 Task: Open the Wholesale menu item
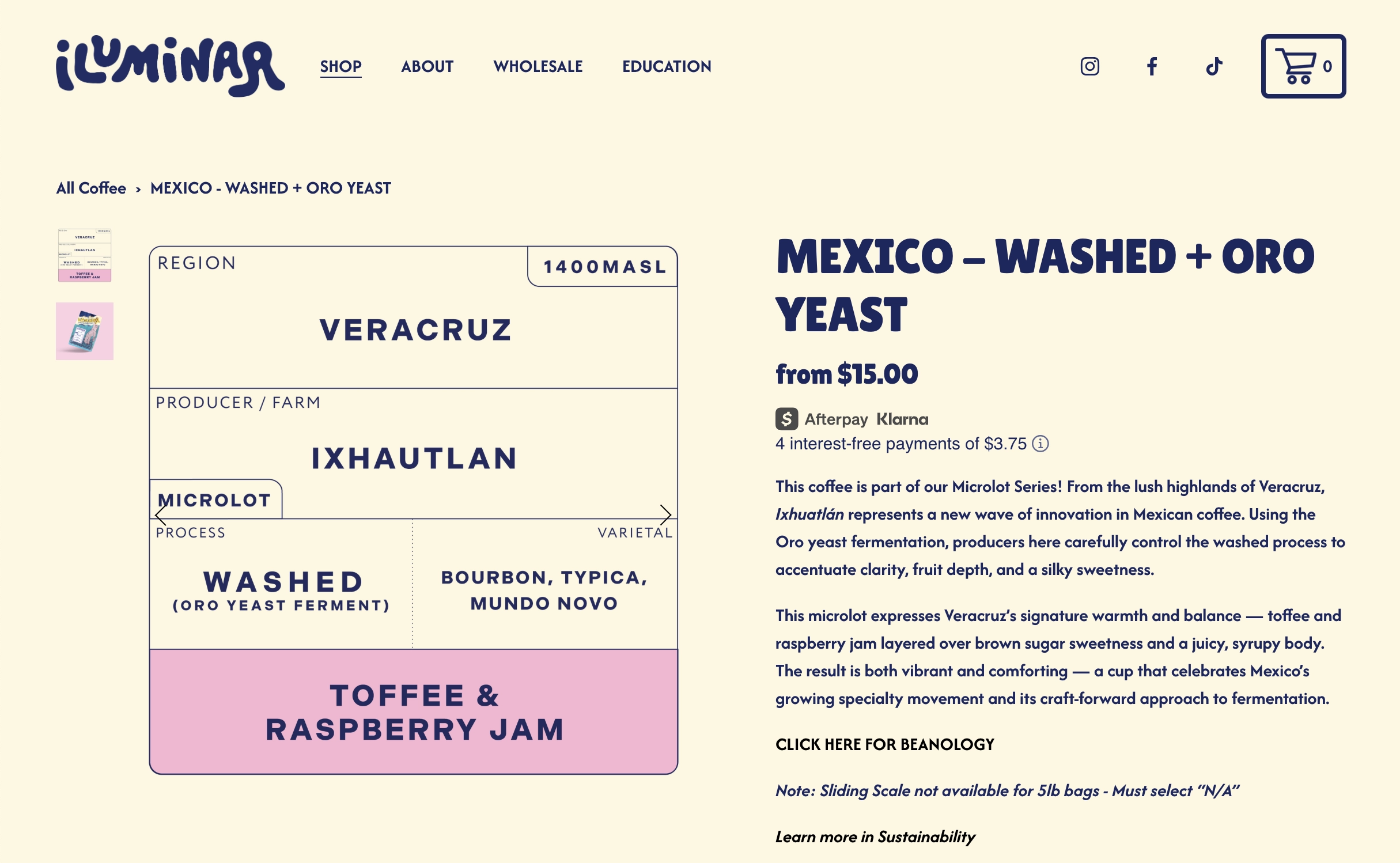(x=538, y=66)
